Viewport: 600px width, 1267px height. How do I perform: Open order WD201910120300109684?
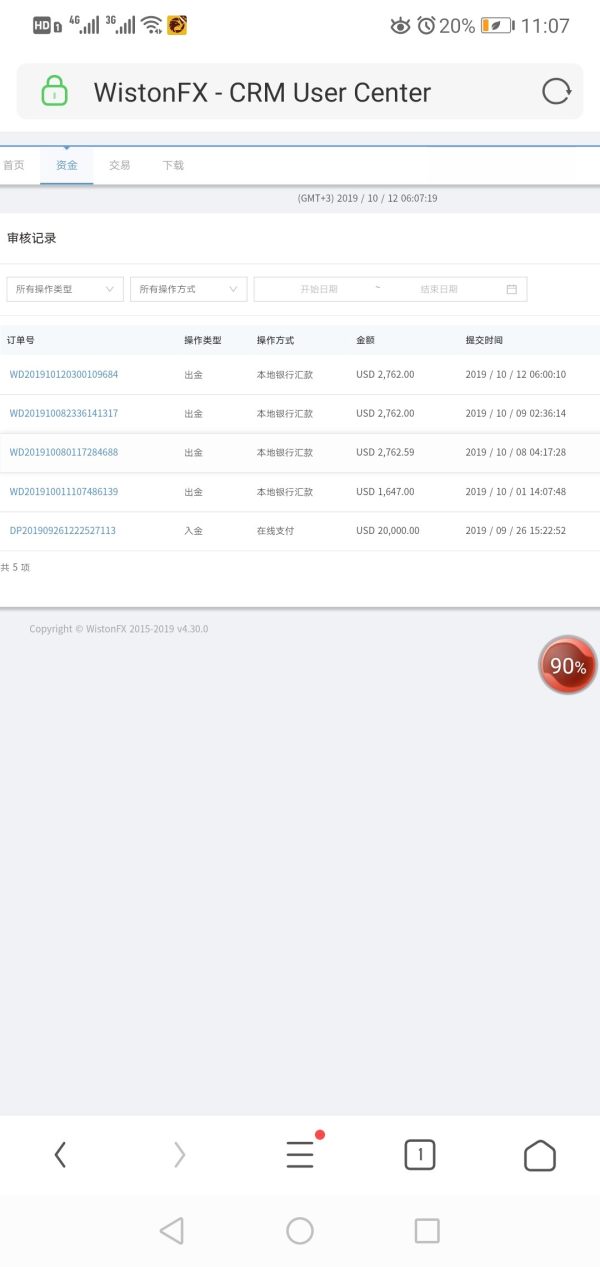click(x=64, y=374)
